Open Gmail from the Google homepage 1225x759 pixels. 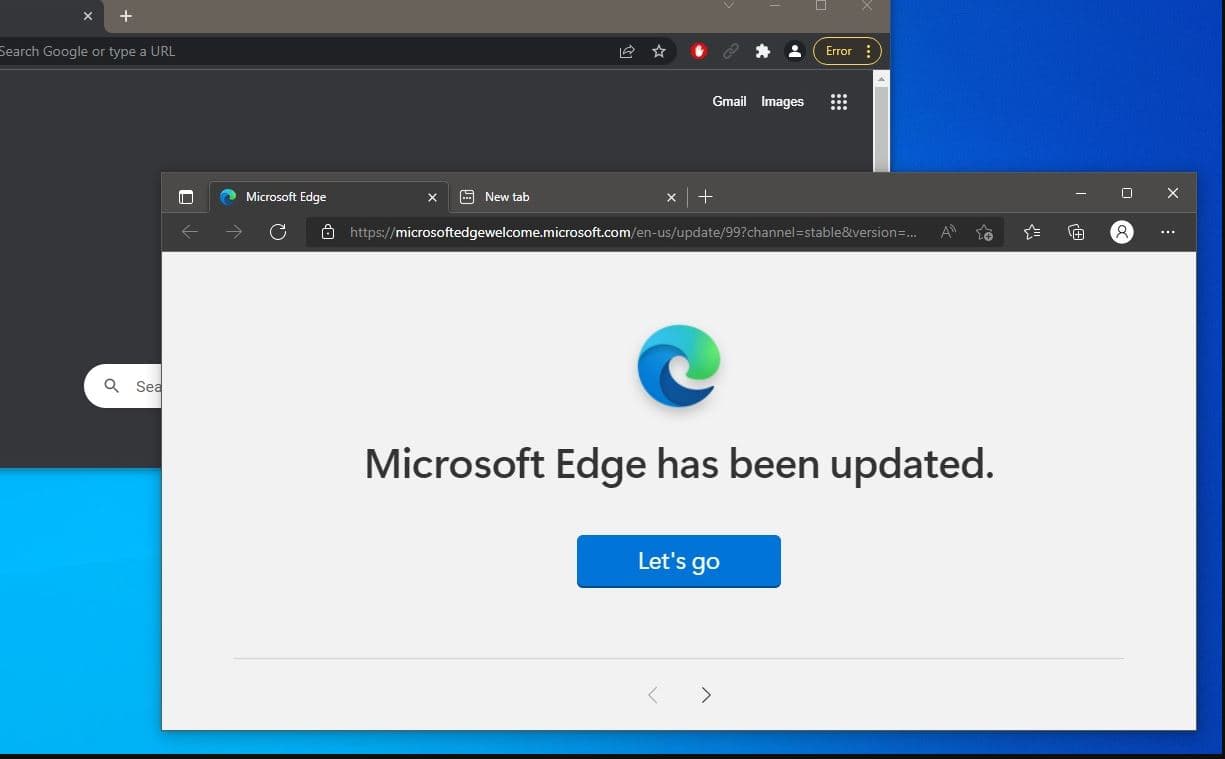coord(729,101)
